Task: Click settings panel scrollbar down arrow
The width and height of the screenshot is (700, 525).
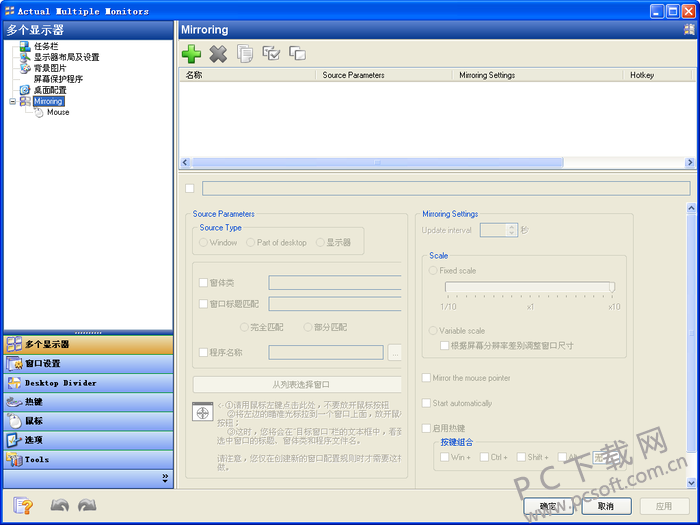Action: 691,483
